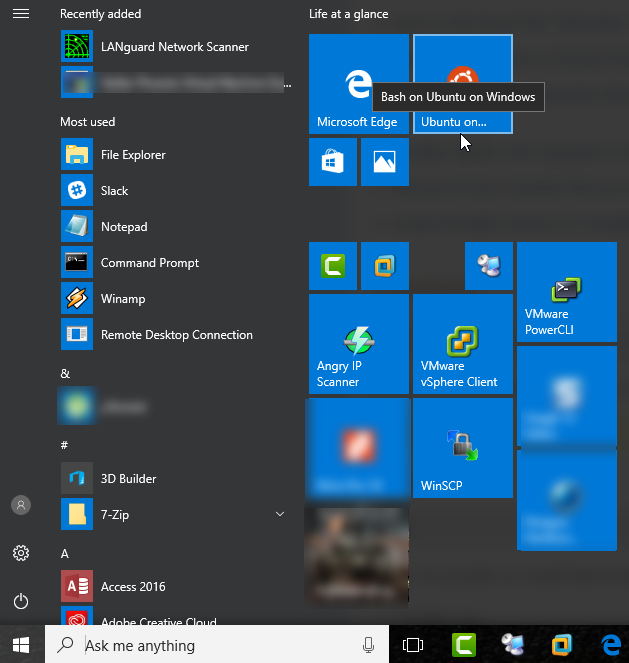
Task: Click the 'Life at a glance' group heading
Action: (348, 14)
